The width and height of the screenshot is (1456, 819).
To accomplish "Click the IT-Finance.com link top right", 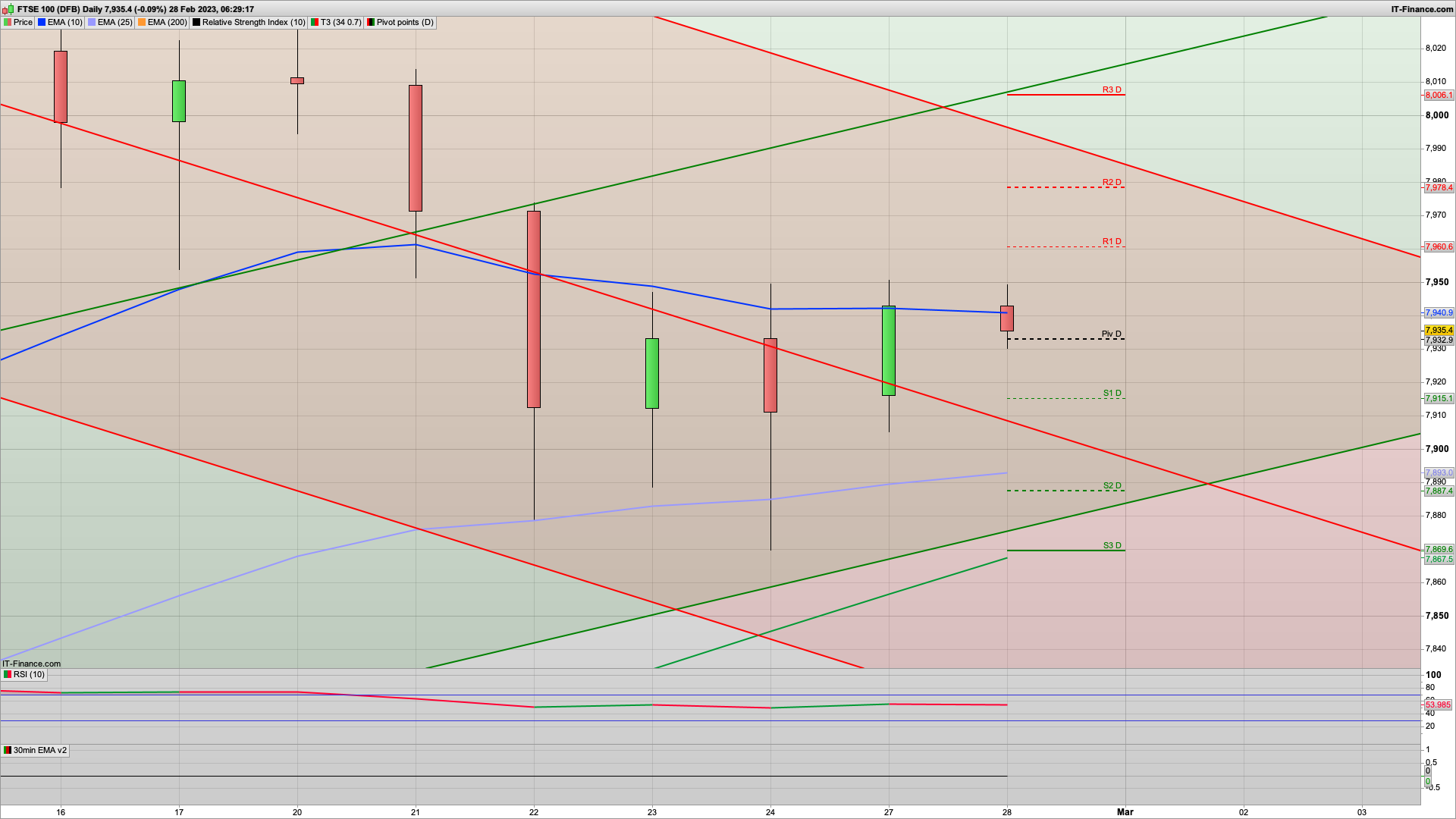I will 1421,9.
